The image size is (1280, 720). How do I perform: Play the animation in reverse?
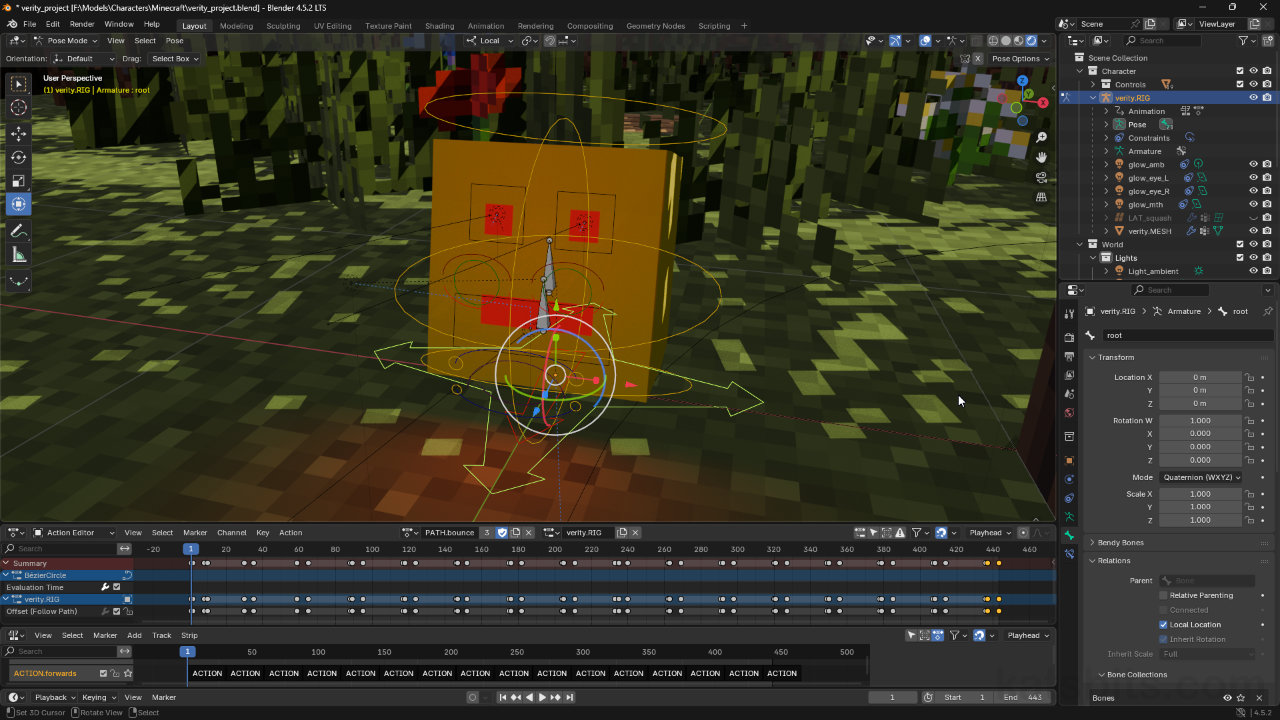pyautogui.click(x=529, y=697)
